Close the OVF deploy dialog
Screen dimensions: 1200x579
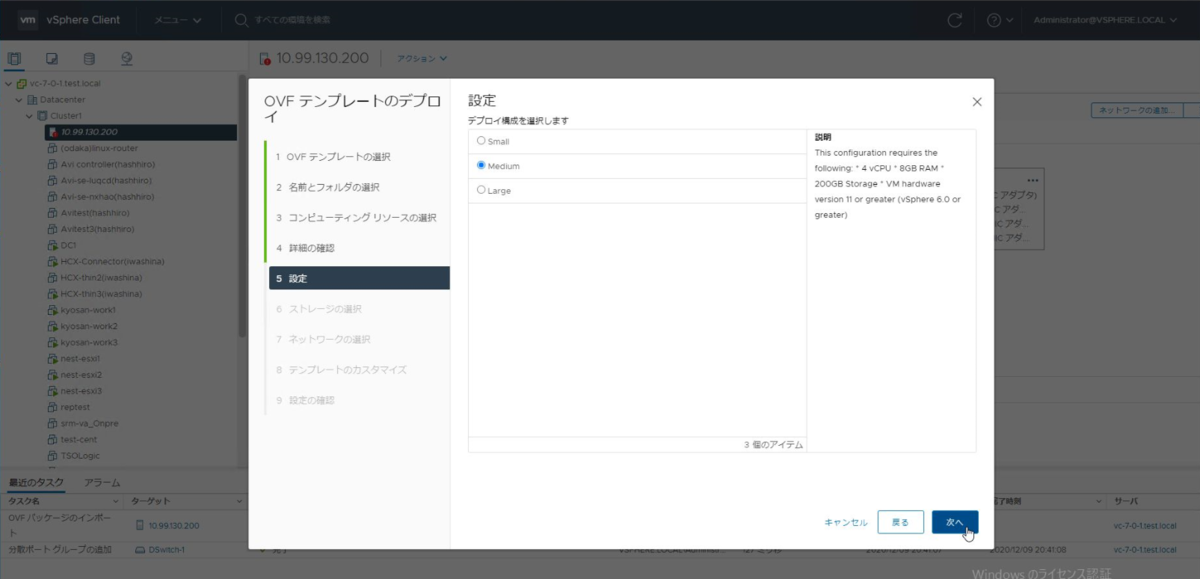[x=977, y=102]
